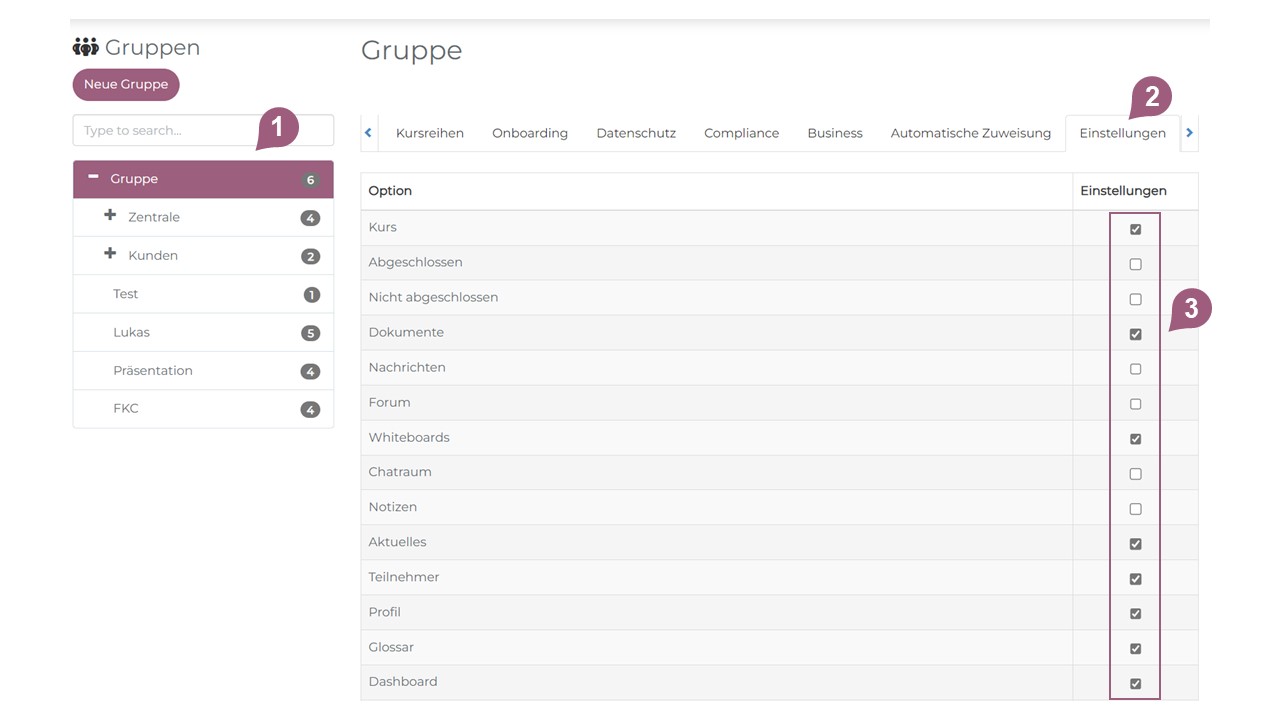Viewport: 1280px width, 720px height.
Task: Toggle the Dashboard checkbox off
Action: point(1135,684)
